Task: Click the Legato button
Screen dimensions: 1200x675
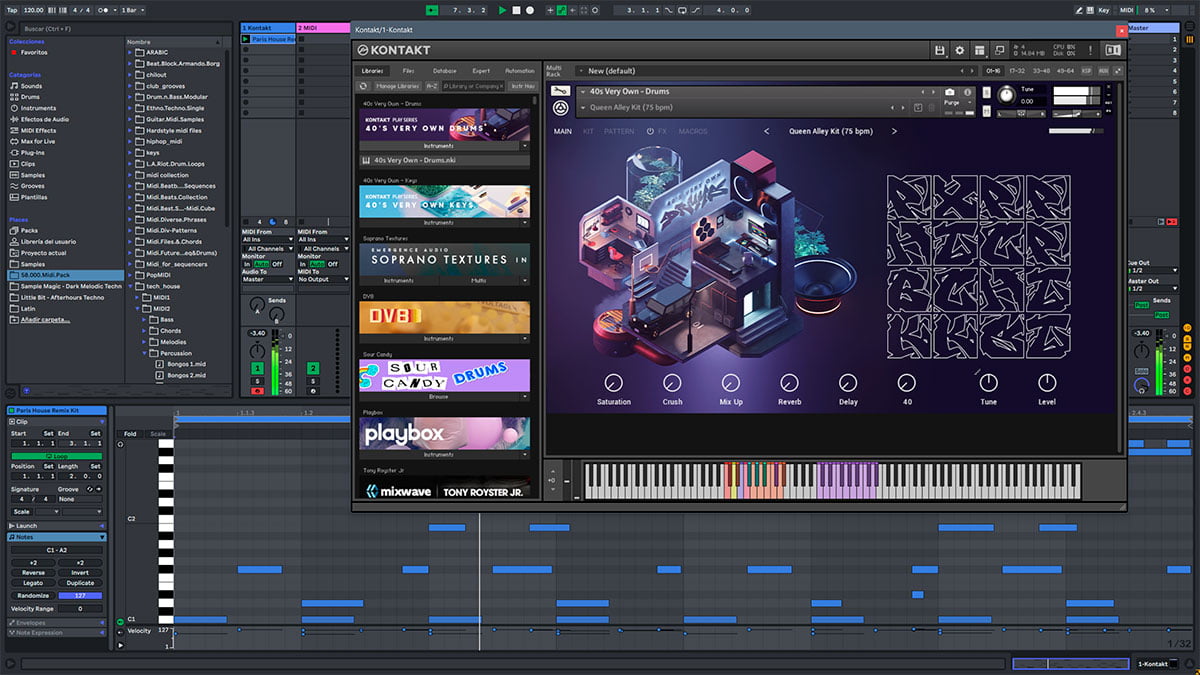Action: [x=33, y=583]
